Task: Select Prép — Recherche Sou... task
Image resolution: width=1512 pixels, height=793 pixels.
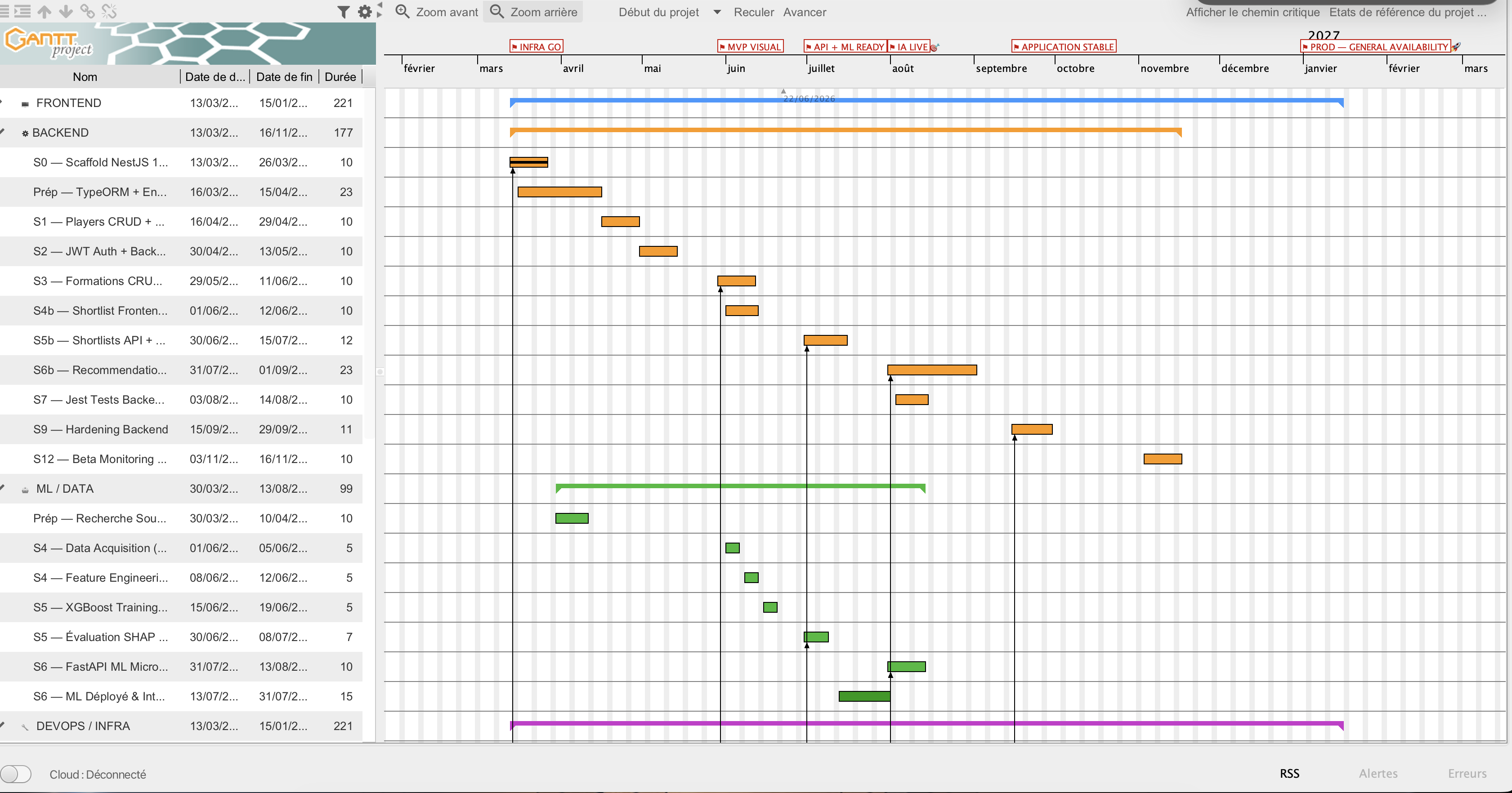Action: pos(181,518)
